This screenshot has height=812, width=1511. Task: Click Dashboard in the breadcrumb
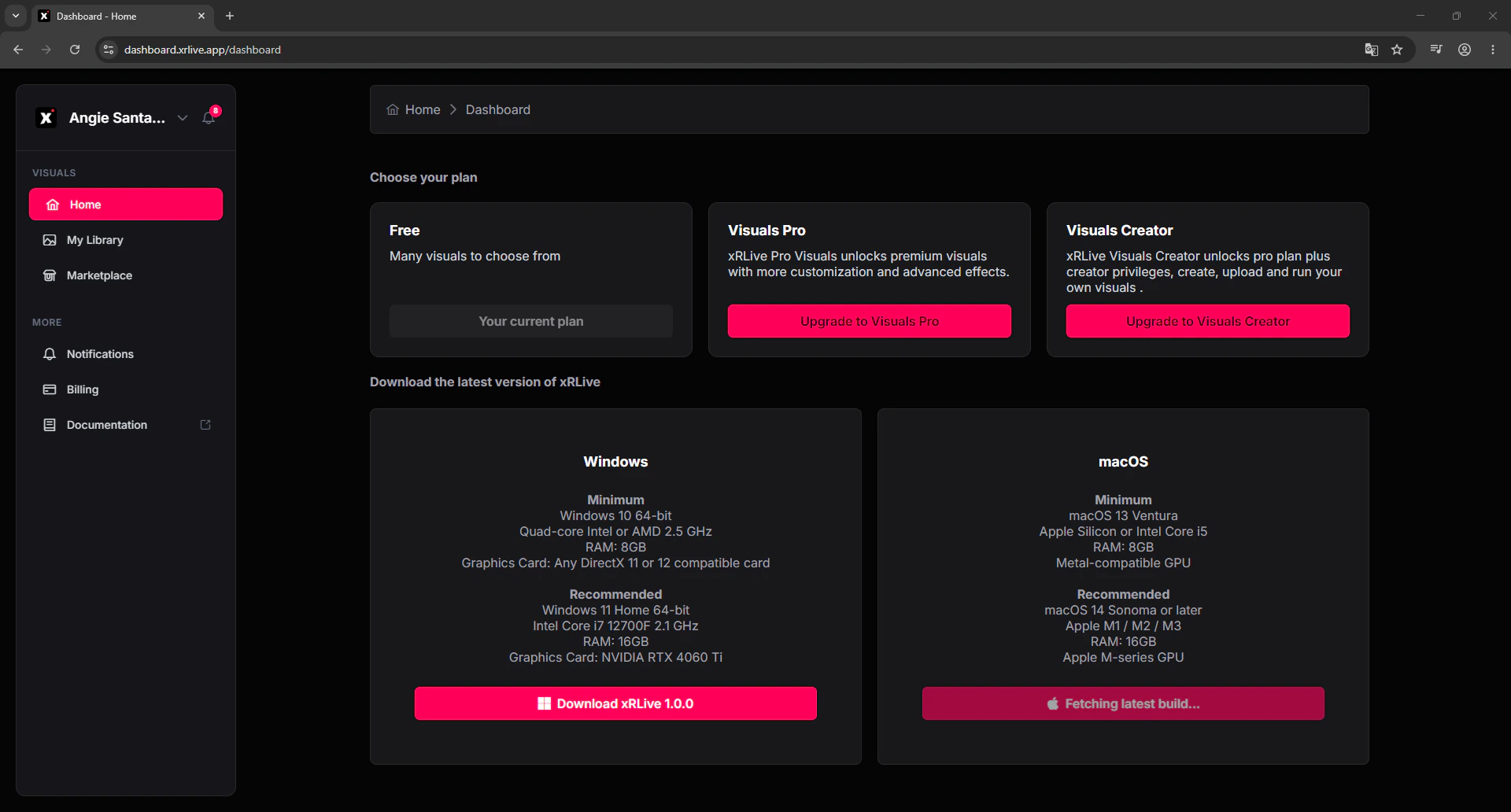click(x=498, y=109)
